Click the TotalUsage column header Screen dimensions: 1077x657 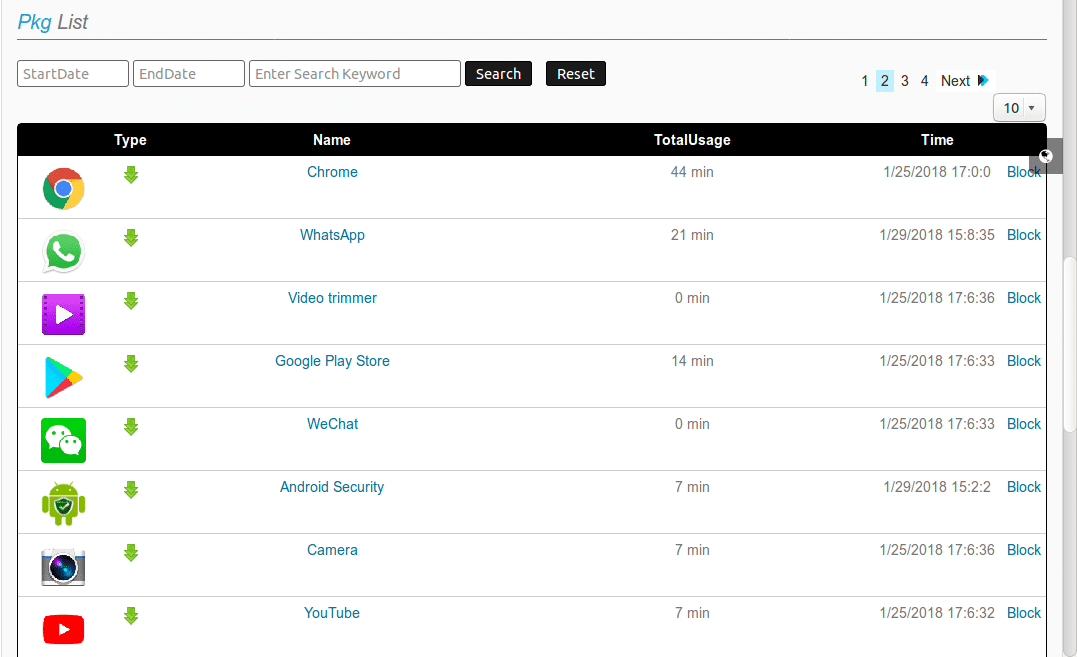click(692, 140)
